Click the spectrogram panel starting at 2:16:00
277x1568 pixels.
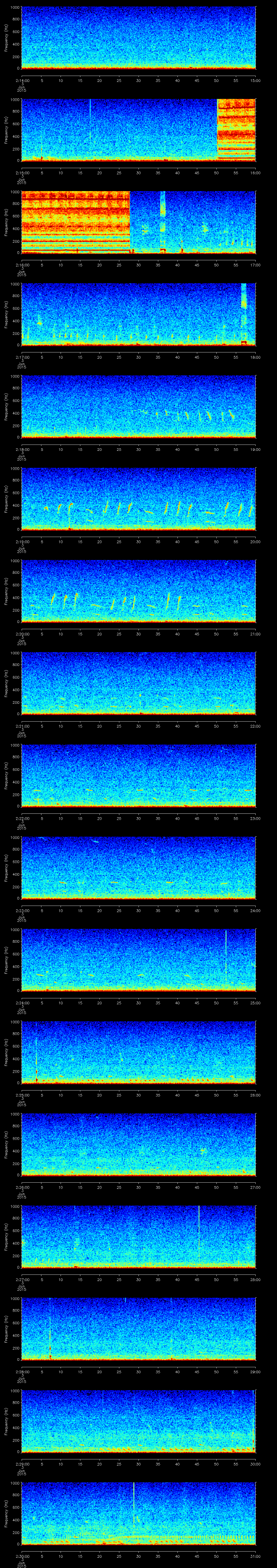click(x=138, y=222)
